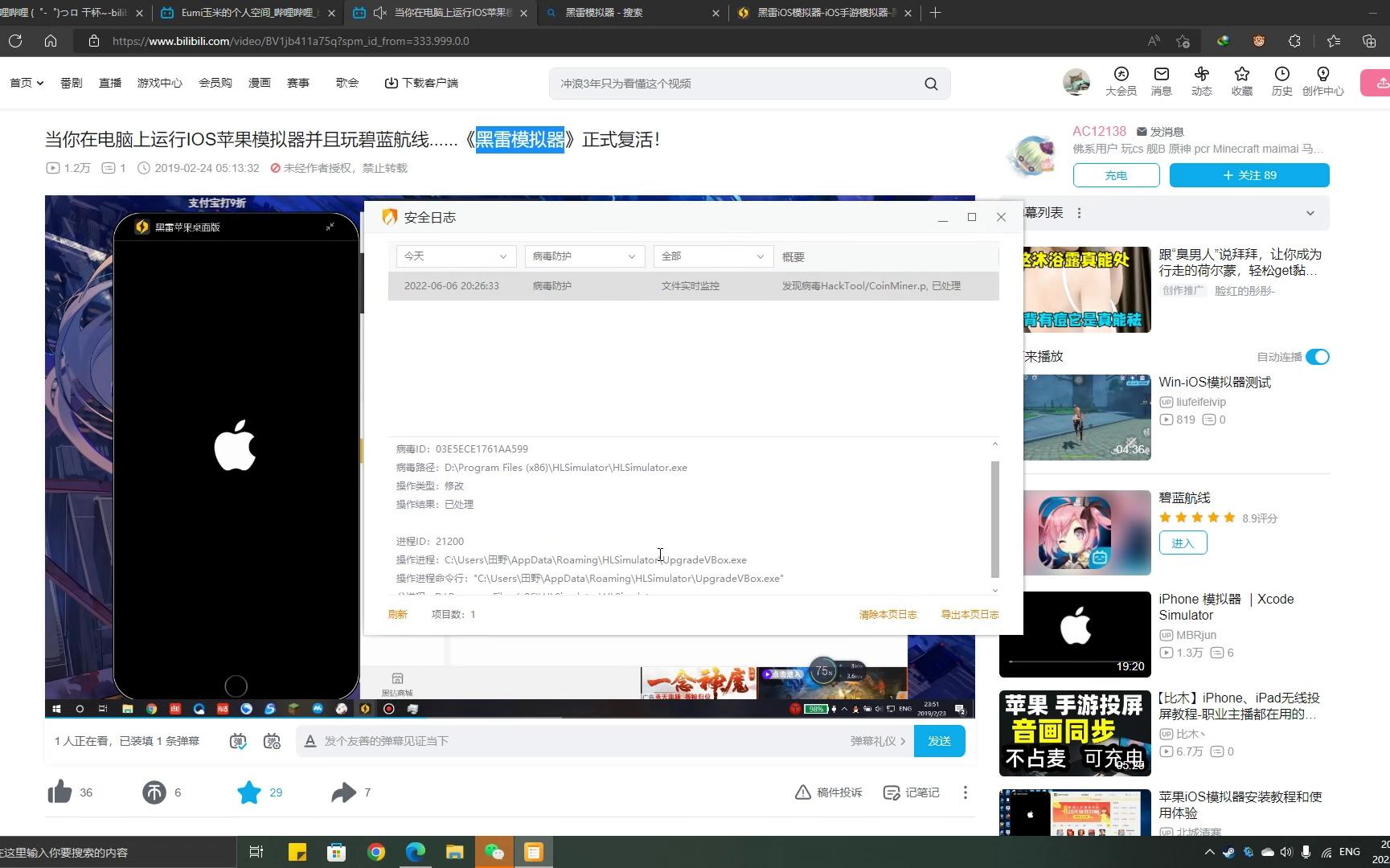Open 弹幕礼仪 arrow link
1390x868 pixels.
tap(878, 741)
